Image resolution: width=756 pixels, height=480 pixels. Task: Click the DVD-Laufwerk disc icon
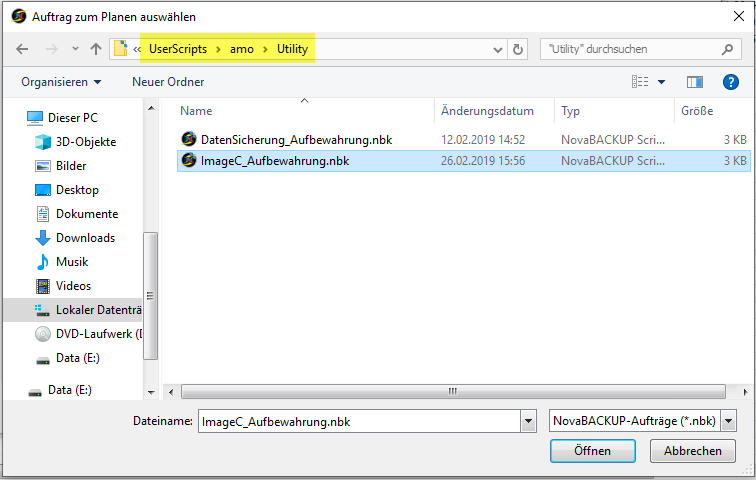(43, 334)
